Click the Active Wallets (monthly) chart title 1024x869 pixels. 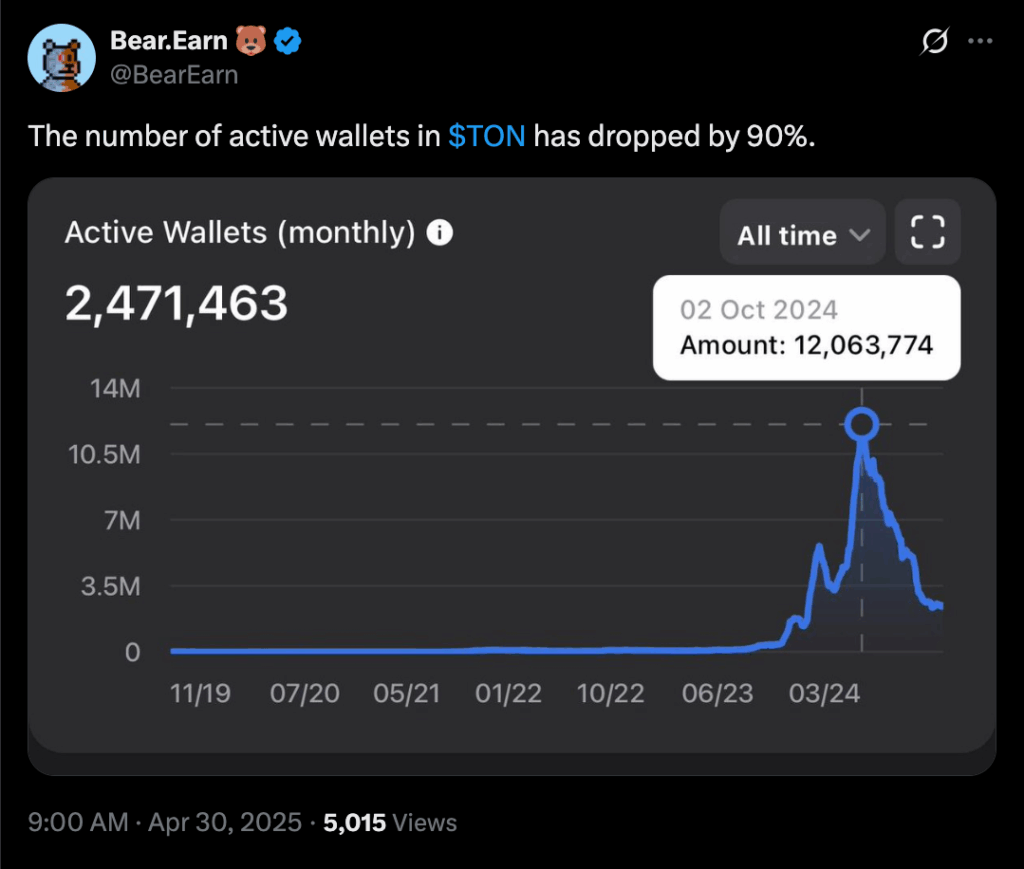click(x=239, y=233)
